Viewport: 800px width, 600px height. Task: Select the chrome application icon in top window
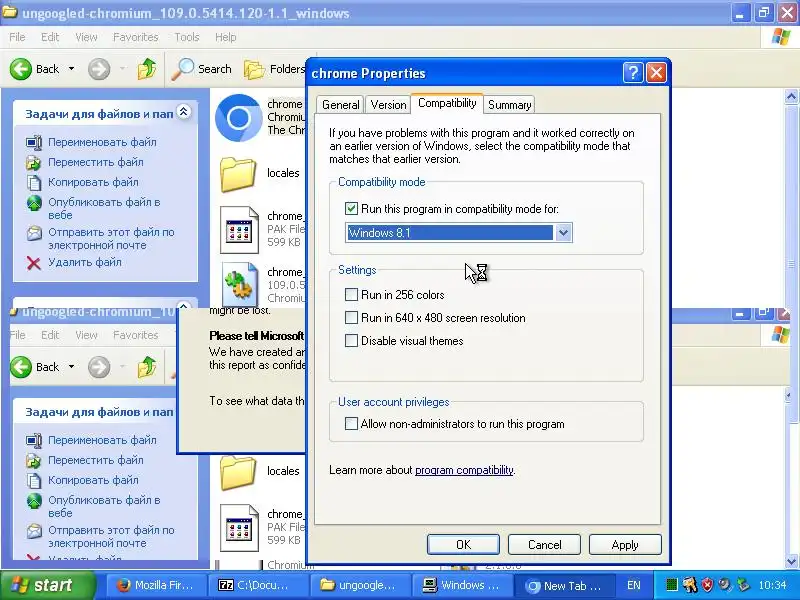(238, 117)
